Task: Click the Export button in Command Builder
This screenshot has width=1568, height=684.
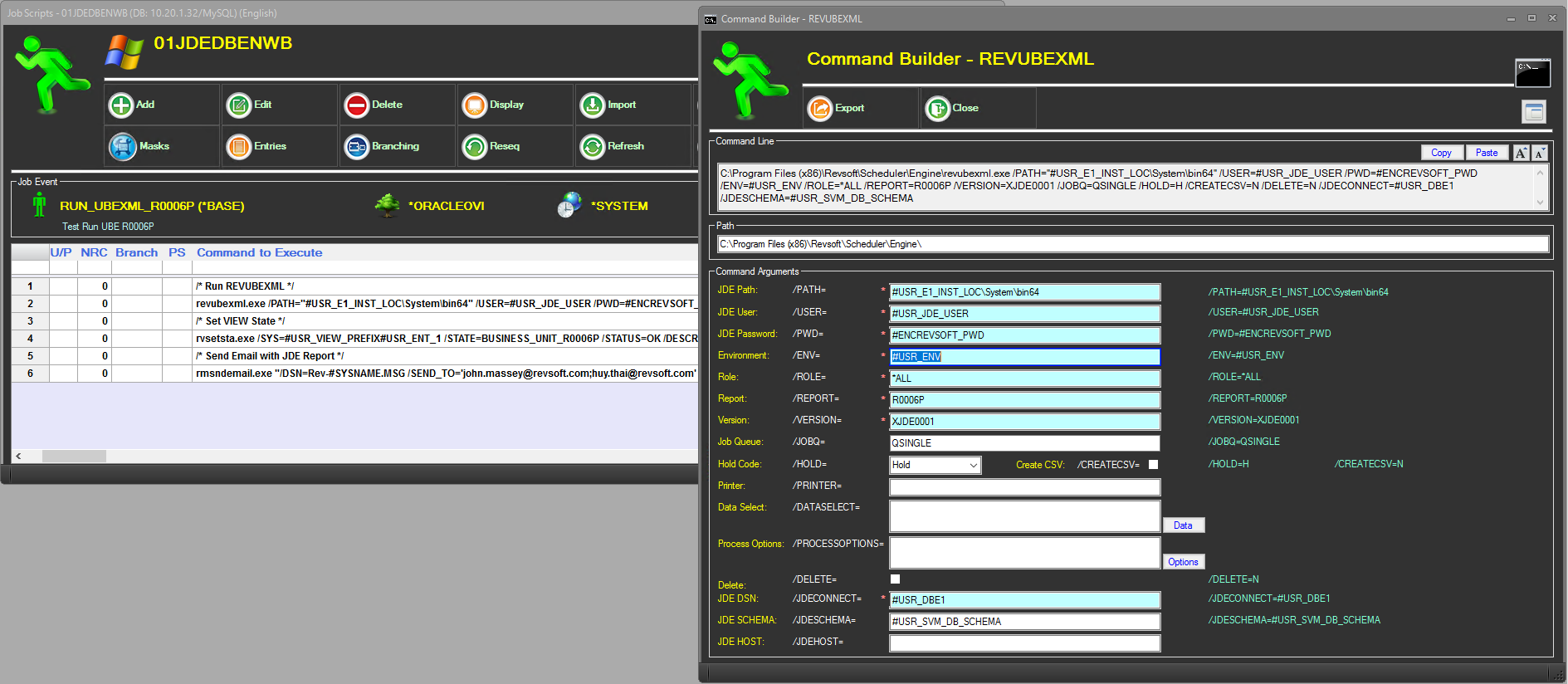Action: (x=861, y=108)
